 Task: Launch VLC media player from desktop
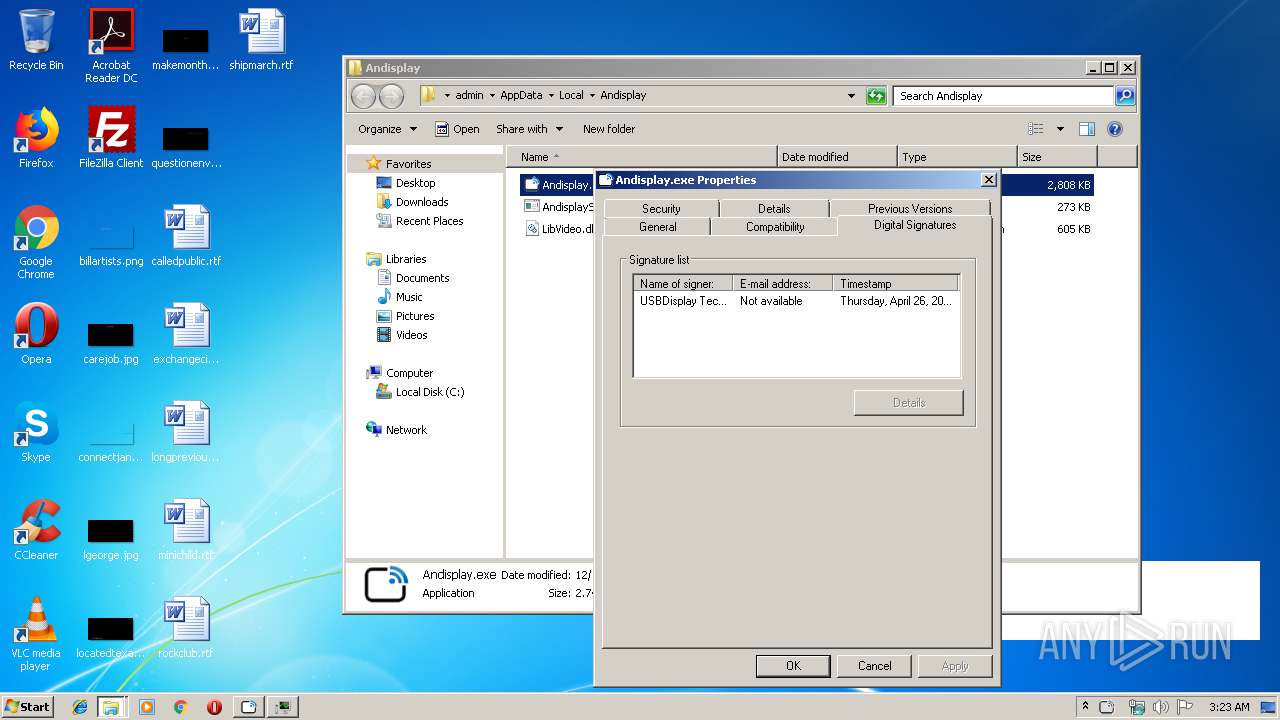coord(36,626)
